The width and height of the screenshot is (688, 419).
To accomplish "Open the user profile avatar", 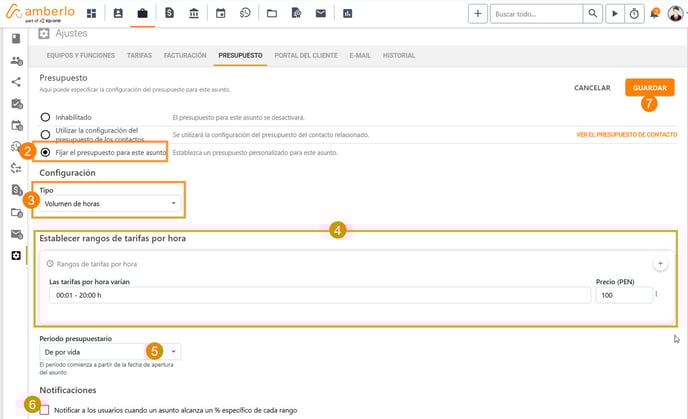I will pyautogui.click(x=675, y=14).
